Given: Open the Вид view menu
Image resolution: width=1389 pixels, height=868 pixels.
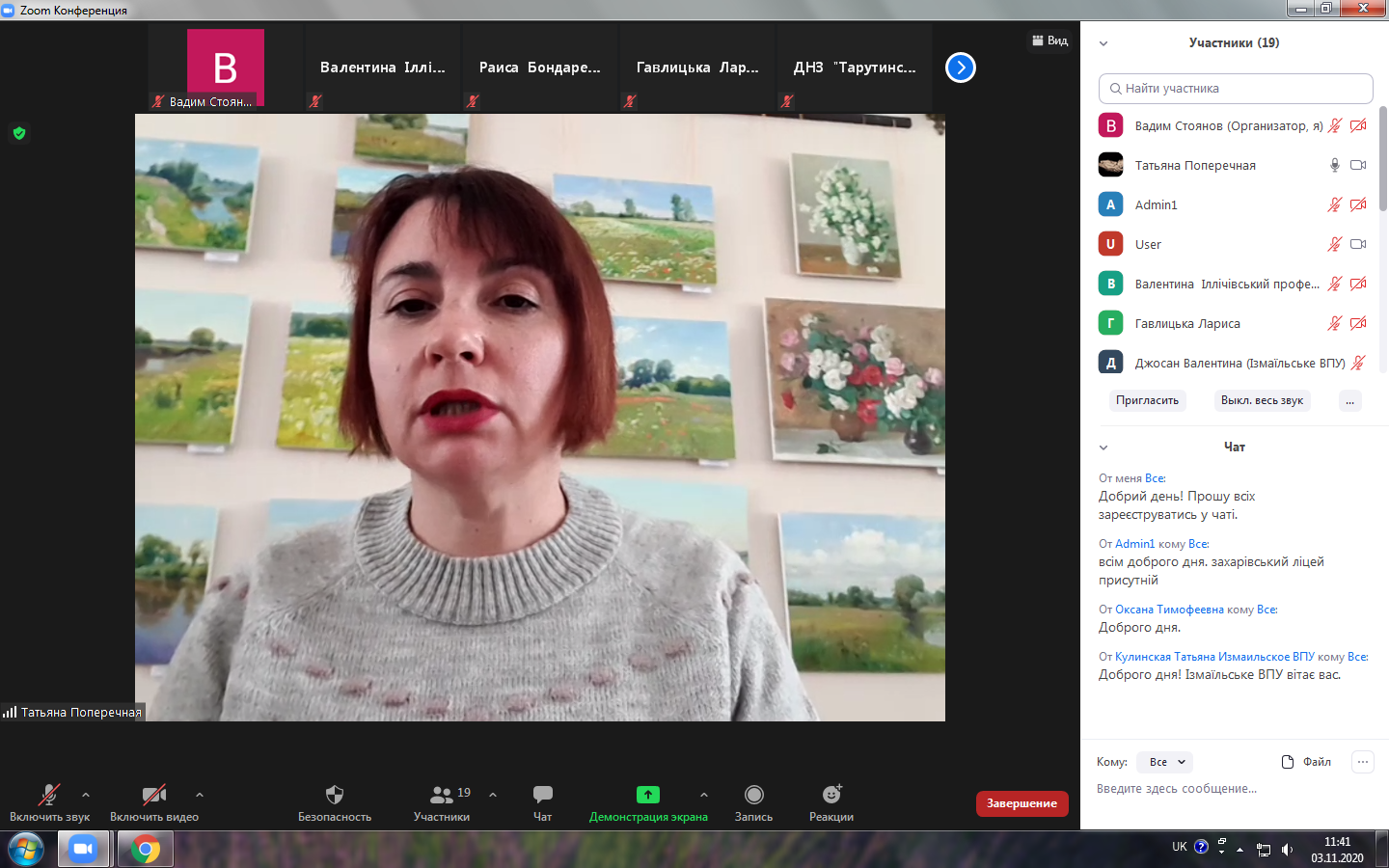Looking at the screenshot, I should point(1050,41).
